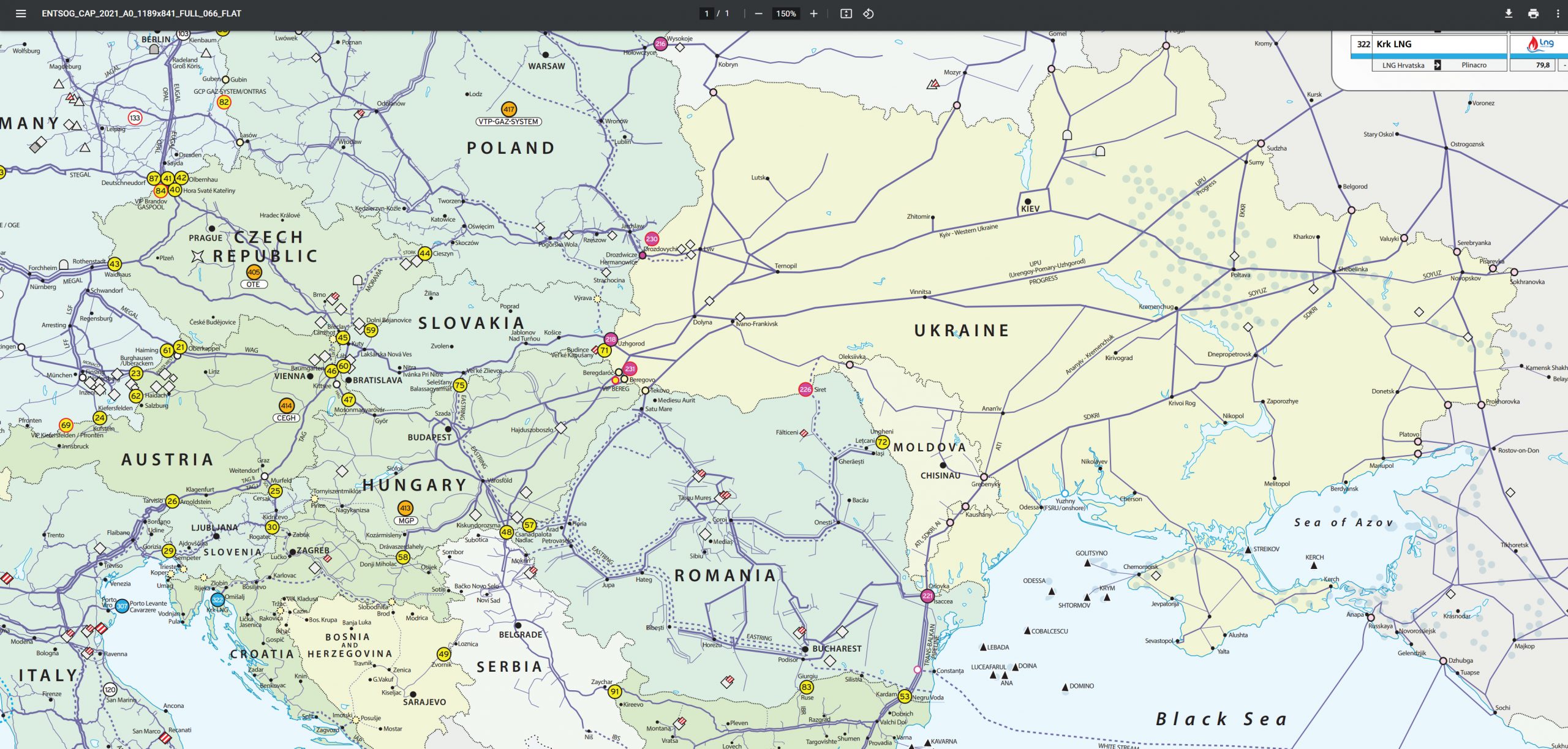Screen dimensions: 1568x749
Task: Open the more actions menu
Action: point(1558,13)
